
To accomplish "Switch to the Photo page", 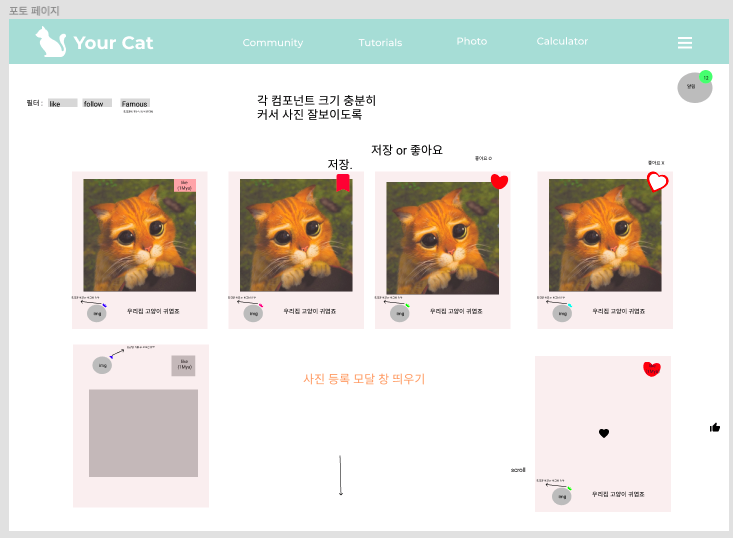I will pyautogui.click(x=472, y=41).
